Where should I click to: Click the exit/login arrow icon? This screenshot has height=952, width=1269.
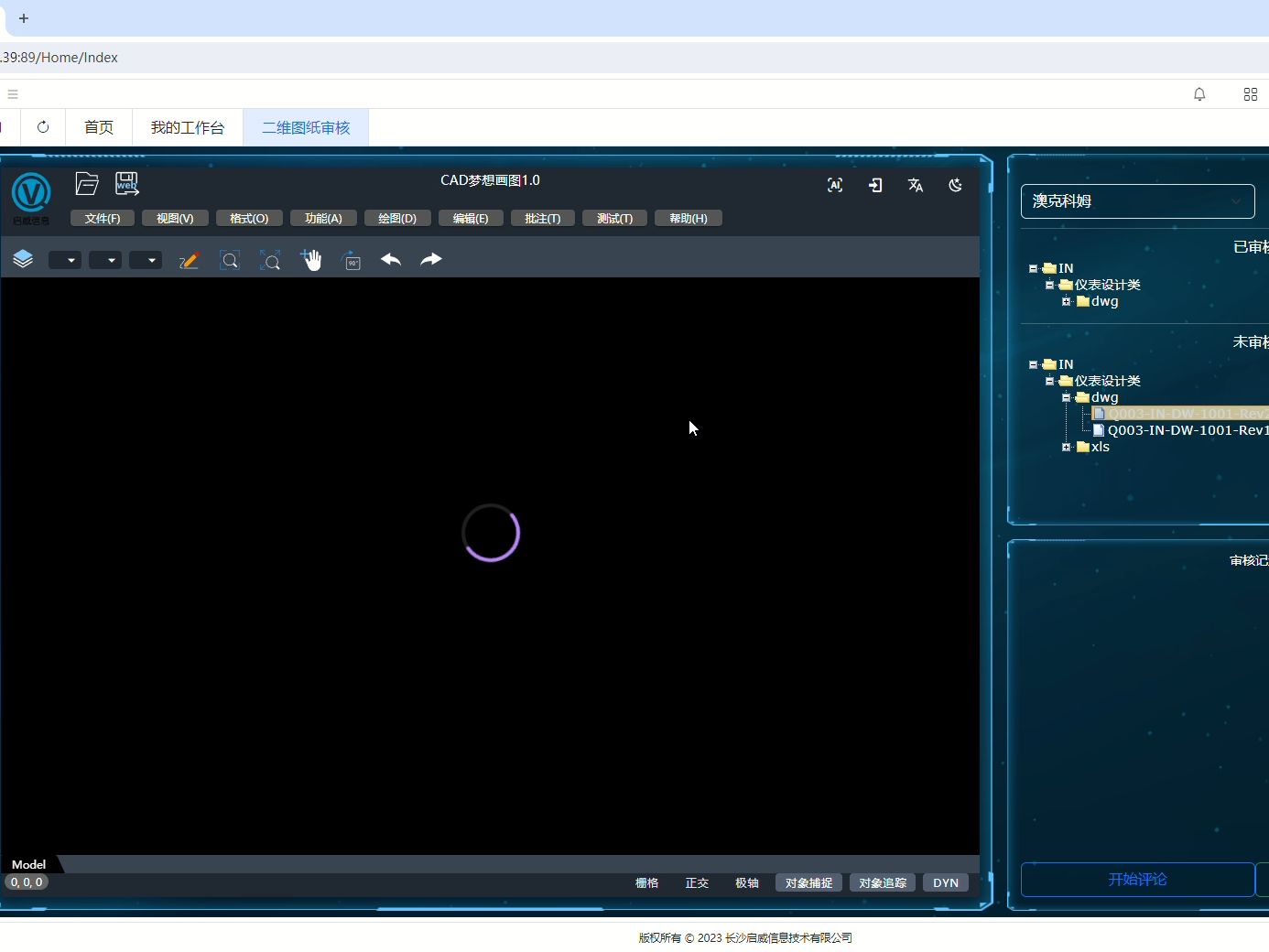coord(875,185)
